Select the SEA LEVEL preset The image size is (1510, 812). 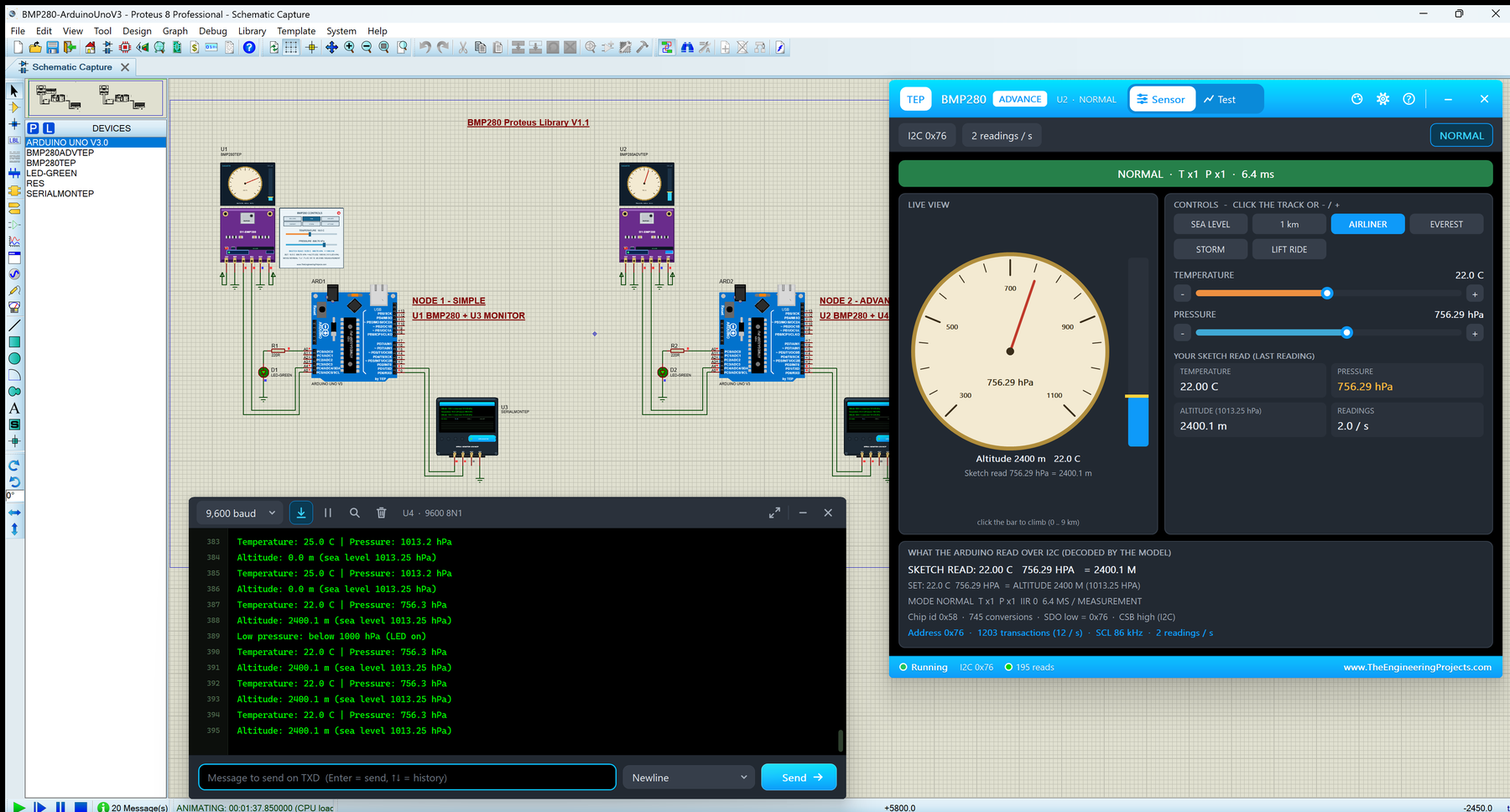[x=1211, y=224]
